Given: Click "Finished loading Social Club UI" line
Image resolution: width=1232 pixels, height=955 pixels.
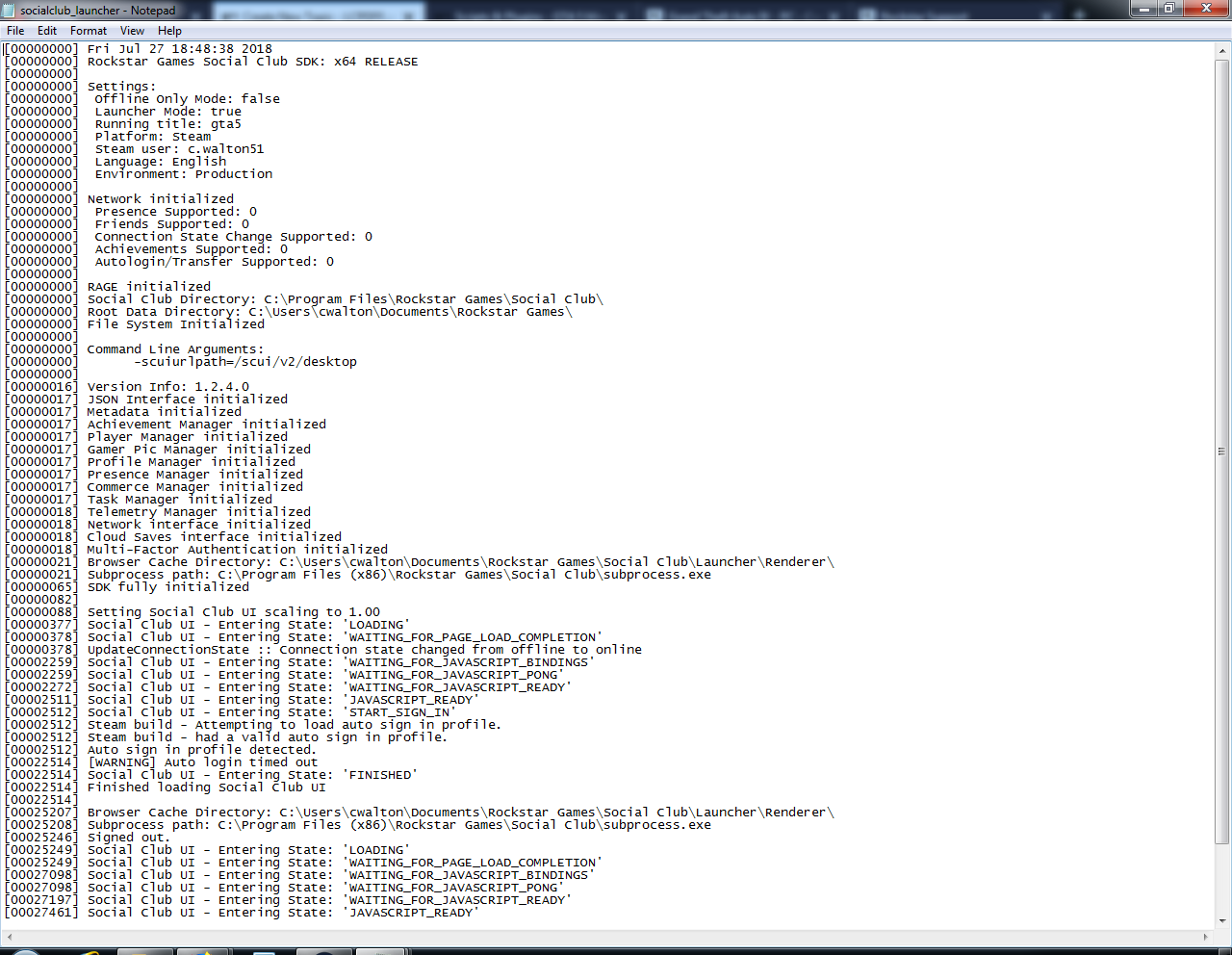Looking at the screenshot, I should (207, 787).
